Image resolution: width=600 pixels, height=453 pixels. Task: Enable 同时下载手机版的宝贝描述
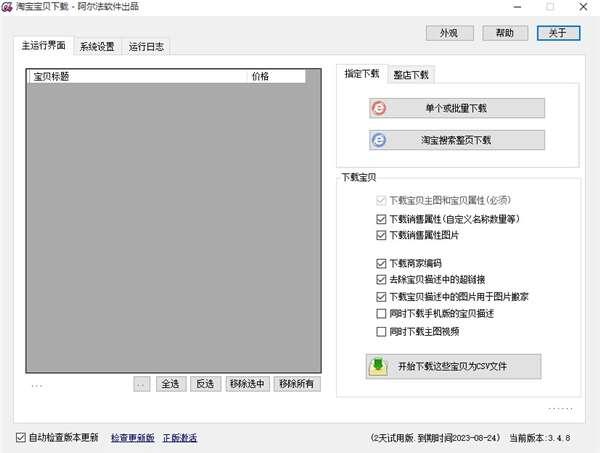tap(381, 314)
